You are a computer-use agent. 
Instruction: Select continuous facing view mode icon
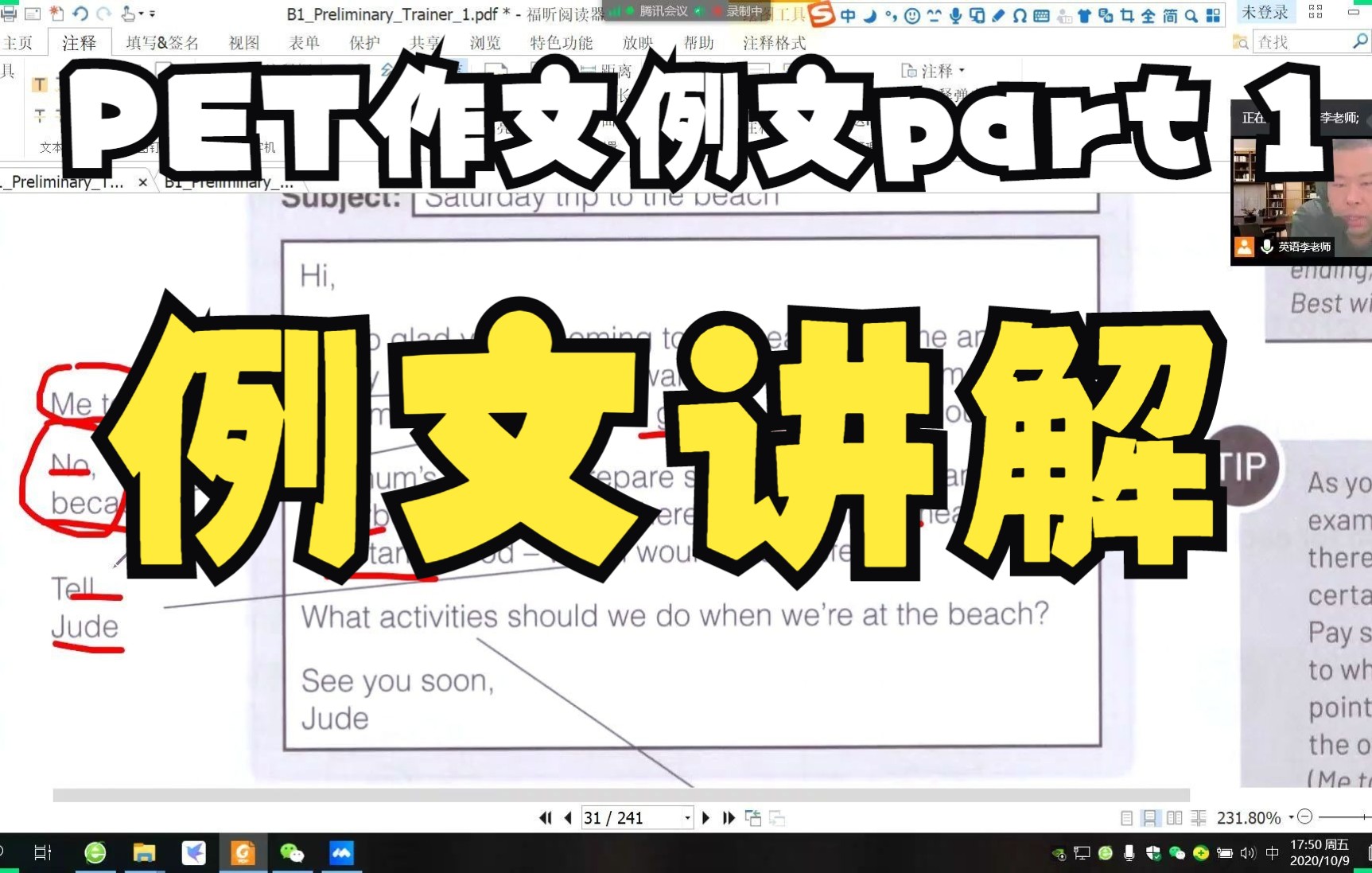[x=1198, y=817]
